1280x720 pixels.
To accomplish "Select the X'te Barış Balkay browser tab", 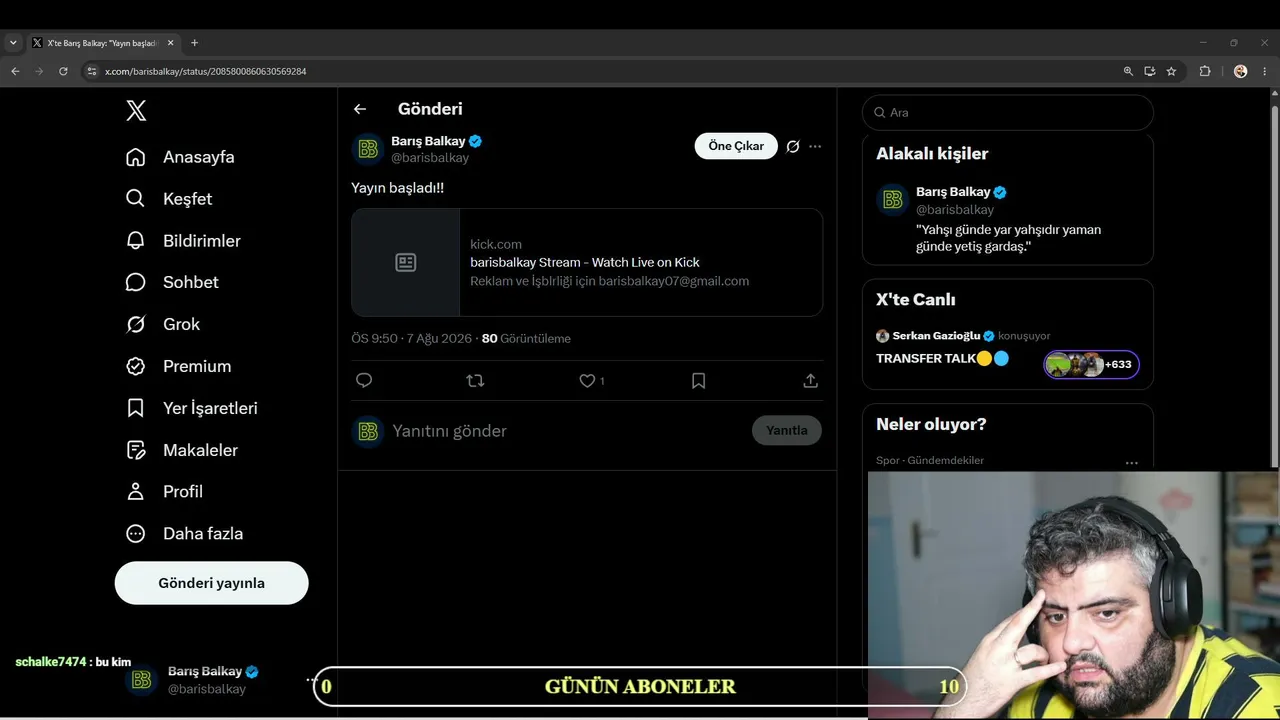I will click(103, 43).
